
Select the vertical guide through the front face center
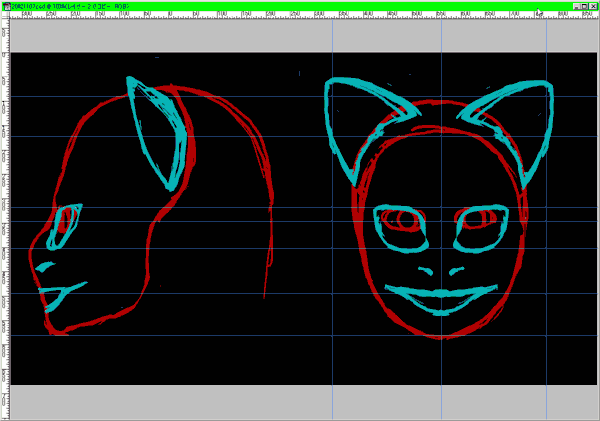click(441, 360)
